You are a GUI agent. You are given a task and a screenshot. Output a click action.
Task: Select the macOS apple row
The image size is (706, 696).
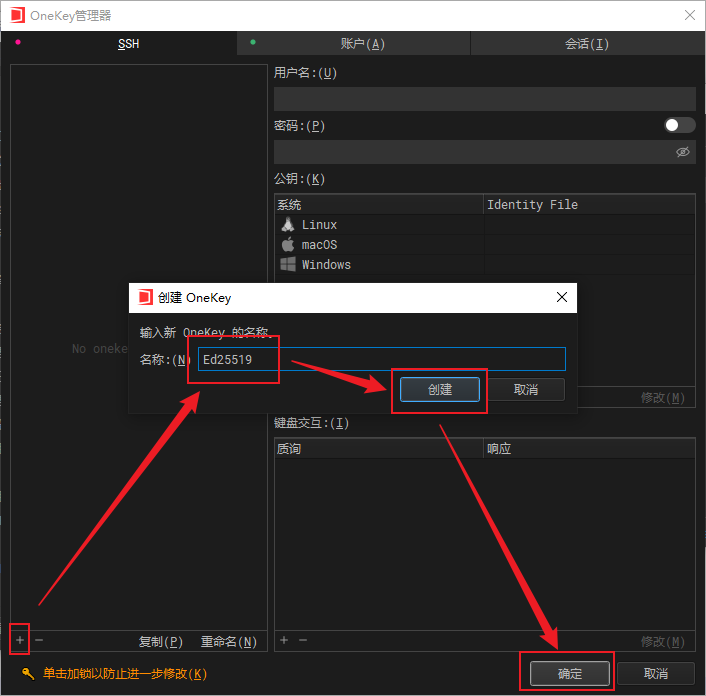[x=320, y=245]
